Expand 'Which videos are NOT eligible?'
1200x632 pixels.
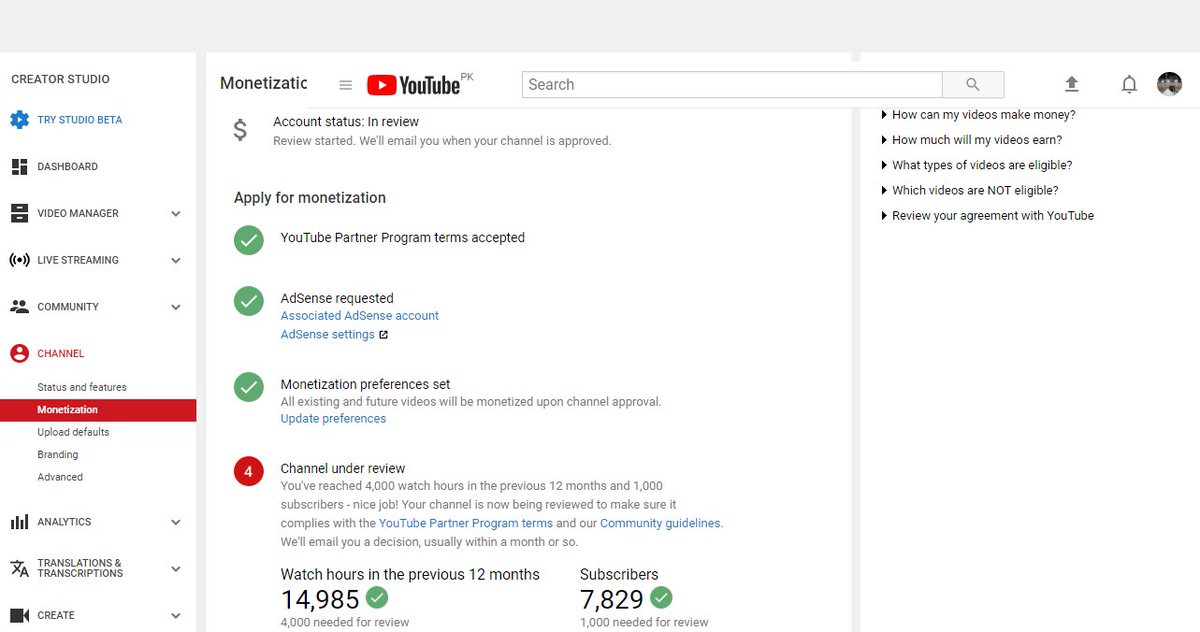click(x=969, y=190)
